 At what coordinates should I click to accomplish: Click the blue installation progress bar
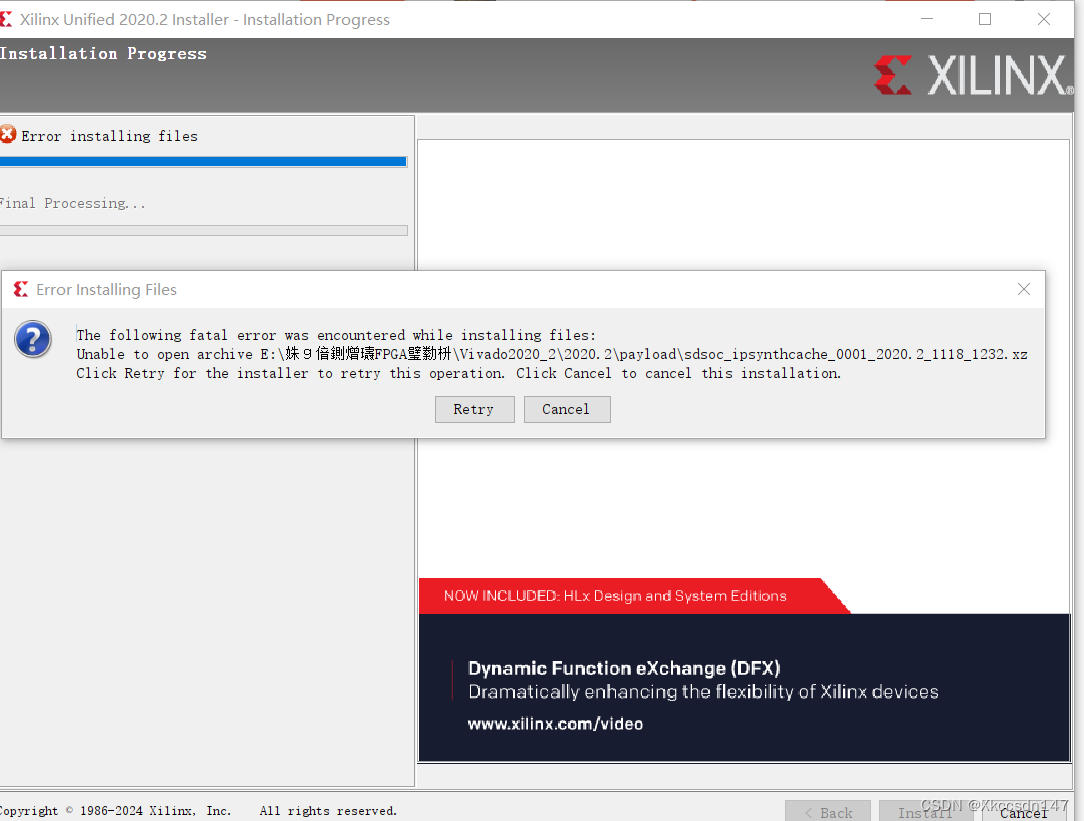(x=203, y=162)
